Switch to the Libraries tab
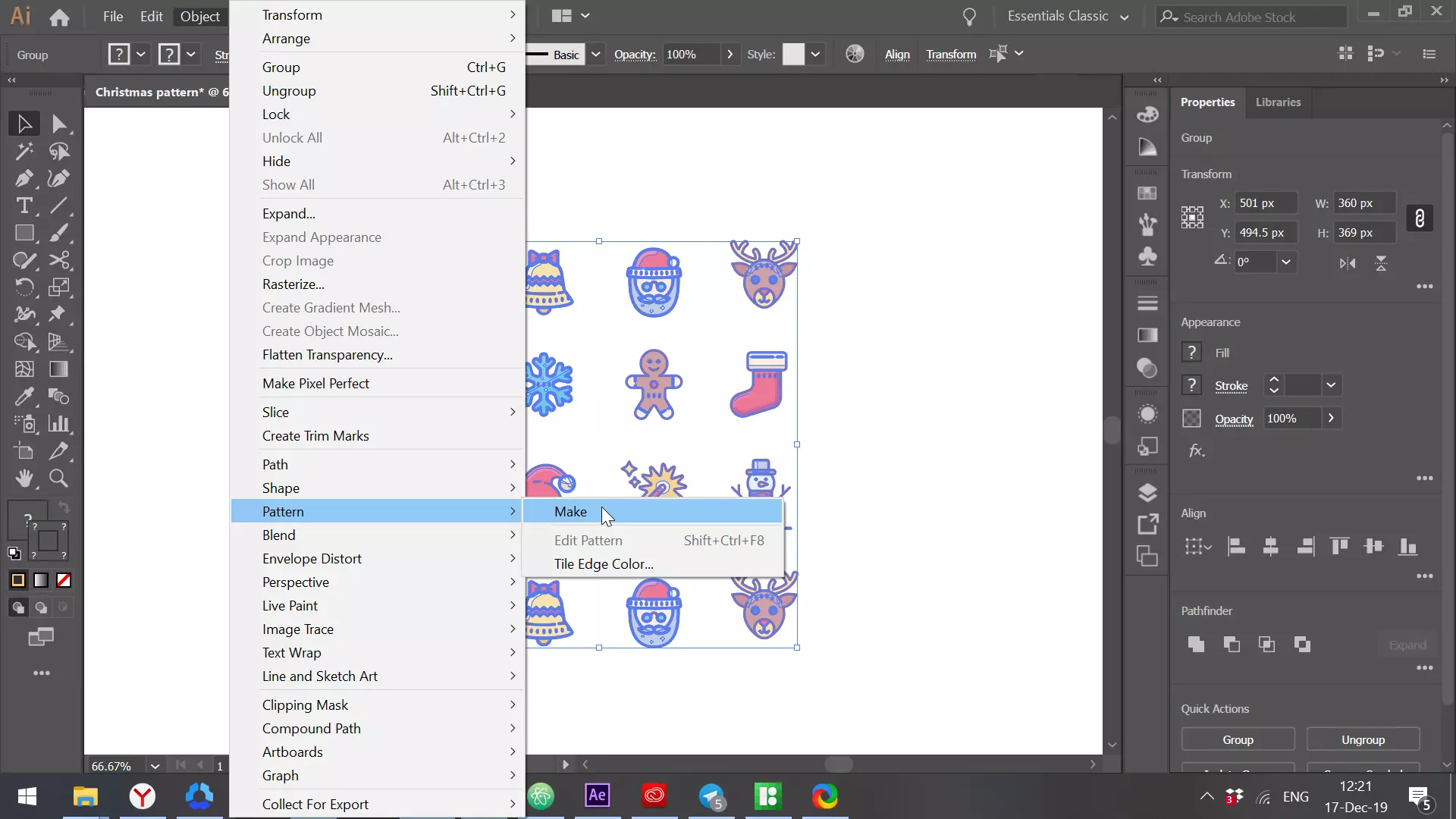Screen dimensions: 1456x819 [1278, 102]
